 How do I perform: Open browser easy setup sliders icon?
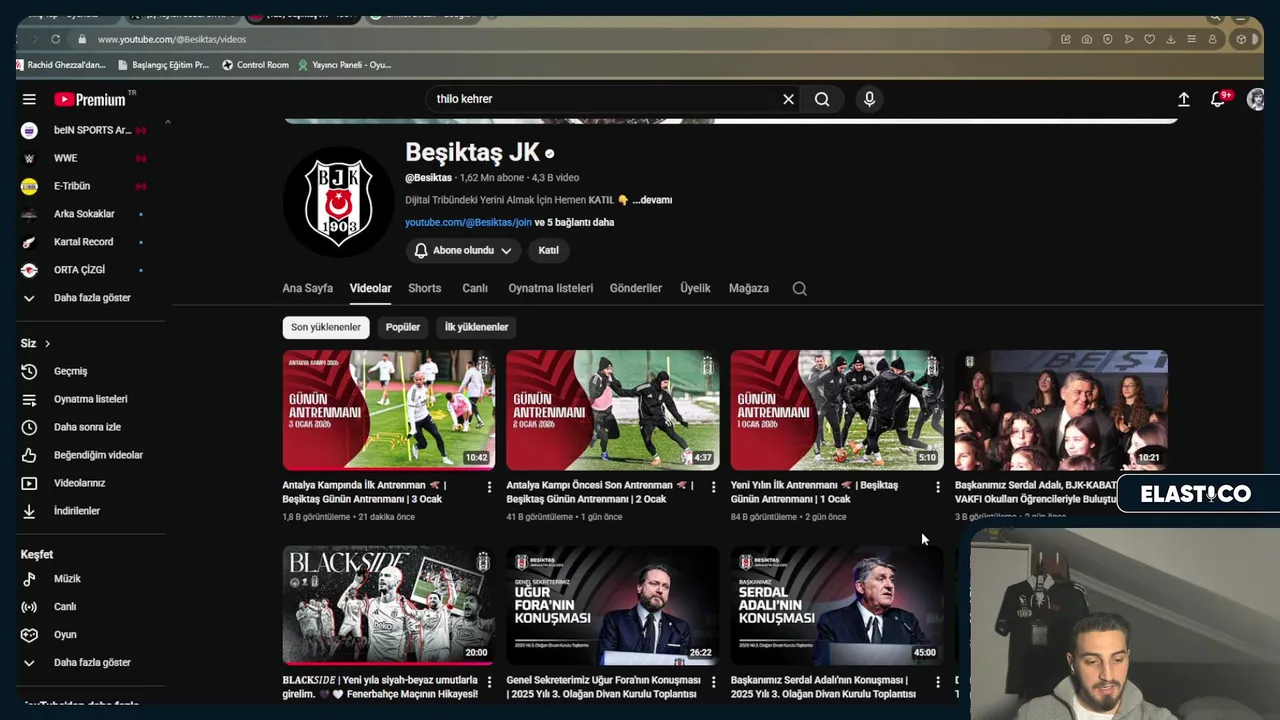coord(1192,39)
